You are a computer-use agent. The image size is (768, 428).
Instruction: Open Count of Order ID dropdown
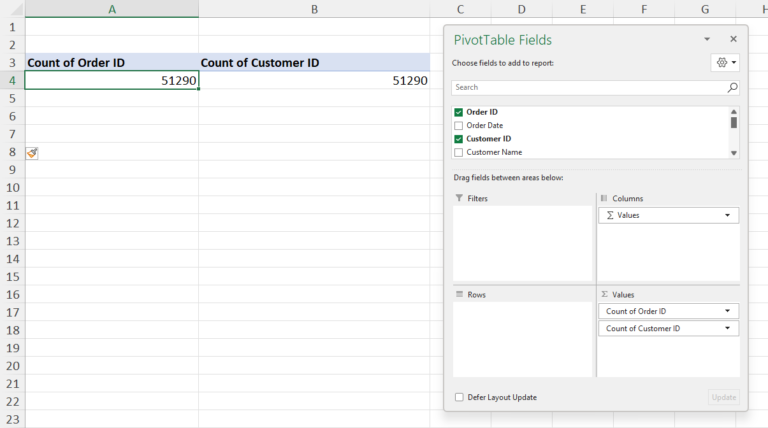727,311
